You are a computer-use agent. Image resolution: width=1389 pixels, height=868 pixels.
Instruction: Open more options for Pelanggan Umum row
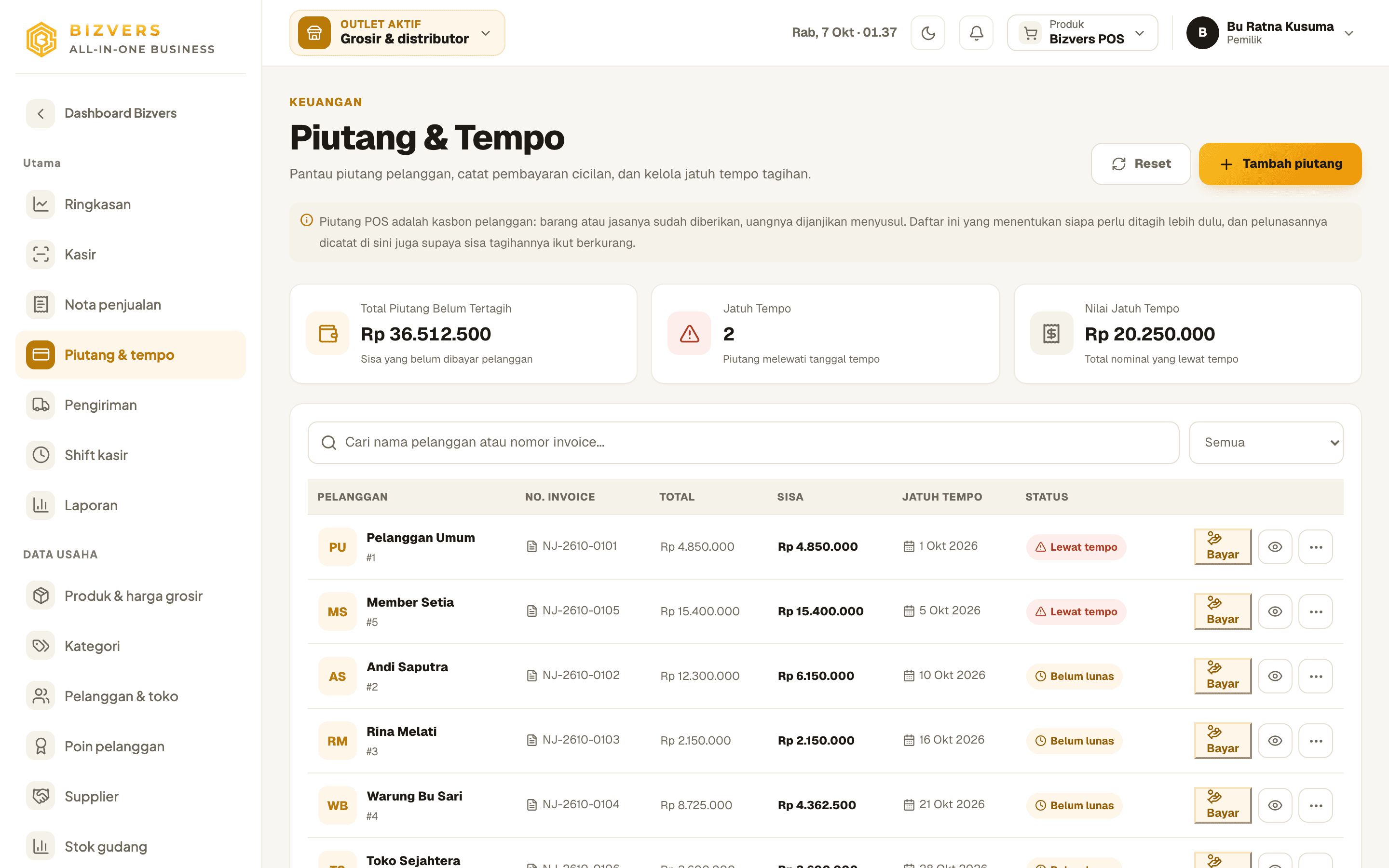coord(1316,546)
